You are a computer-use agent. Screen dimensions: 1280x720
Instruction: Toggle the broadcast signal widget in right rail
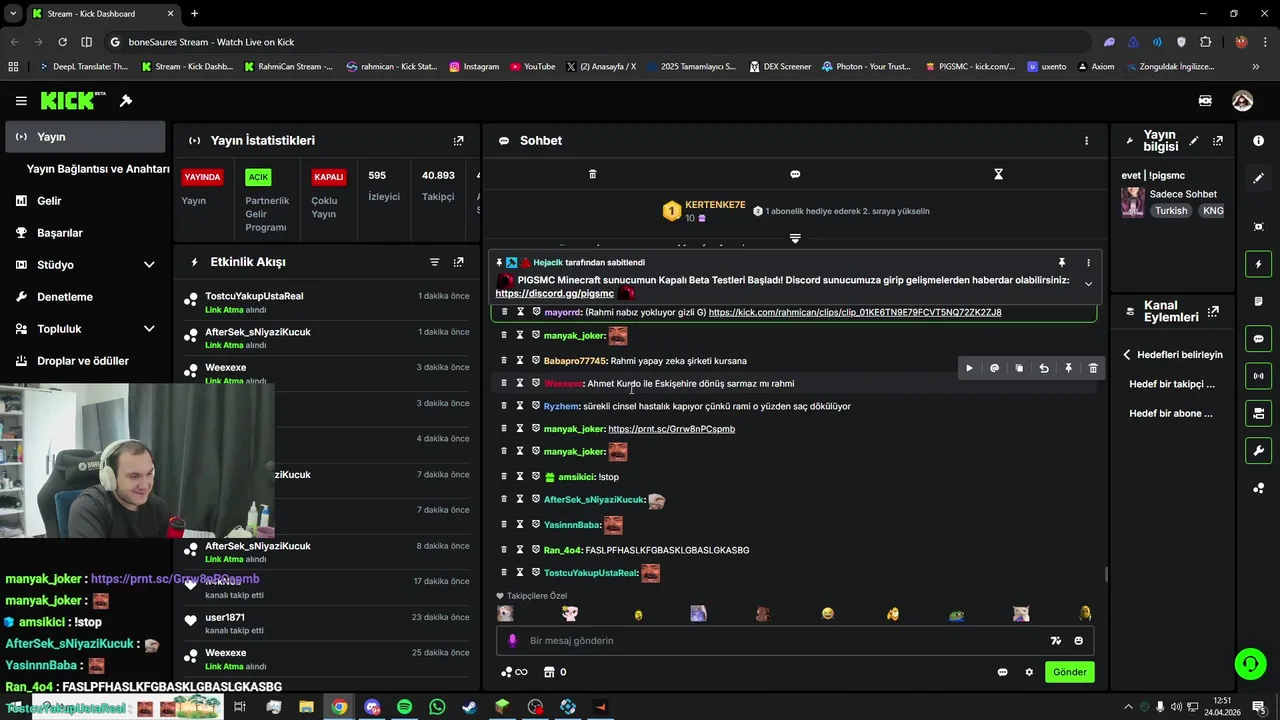click(x=1258, y=376)
